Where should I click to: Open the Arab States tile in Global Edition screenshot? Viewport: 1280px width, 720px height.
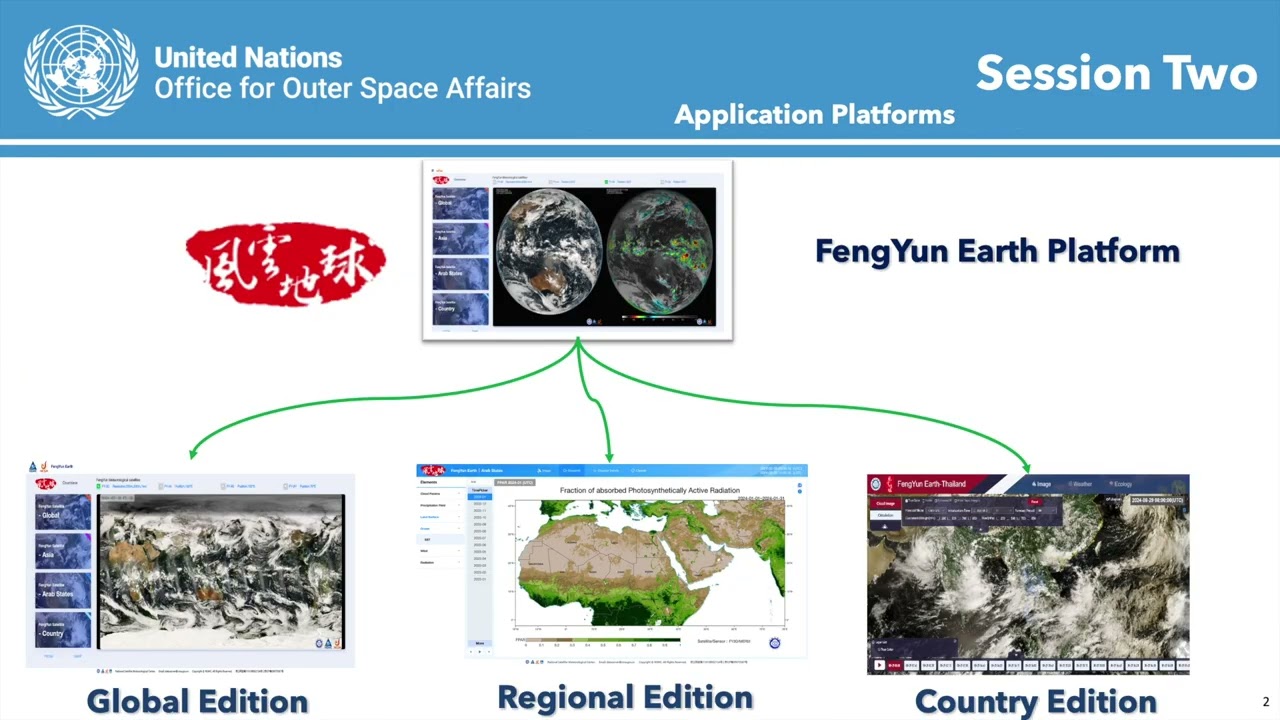[x=63, y=591]
